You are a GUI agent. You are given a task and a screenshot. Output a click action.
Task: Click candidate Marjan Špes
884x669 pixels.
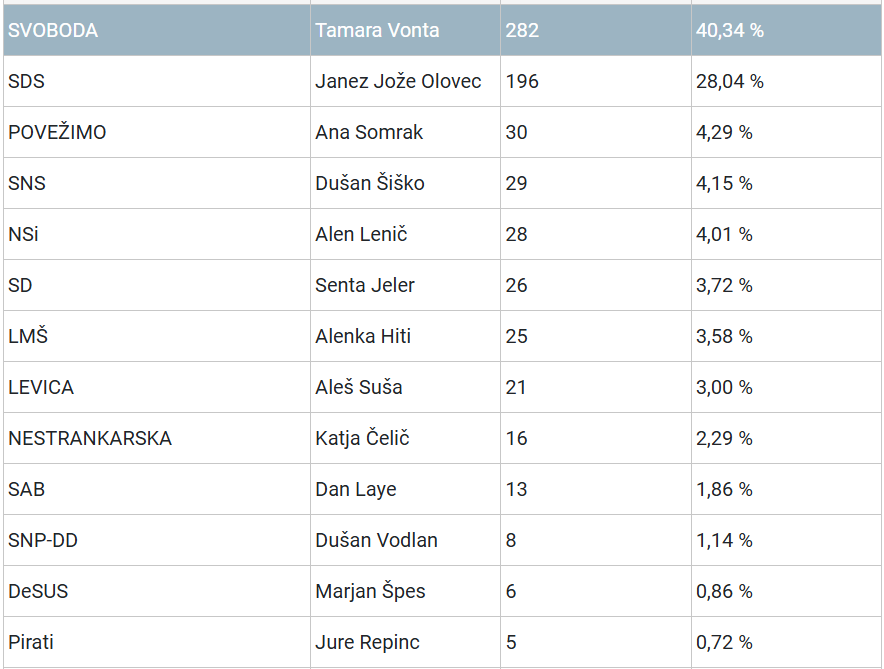point(370,591)
